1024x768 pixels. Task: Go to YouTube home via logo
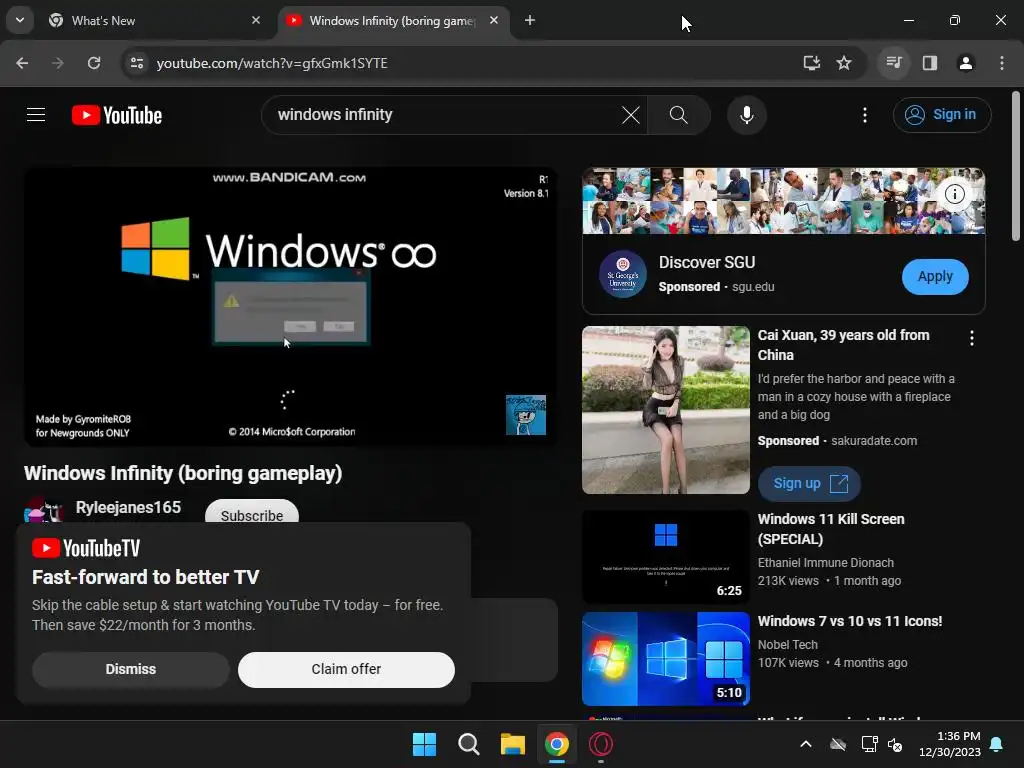tap(117, 115)
